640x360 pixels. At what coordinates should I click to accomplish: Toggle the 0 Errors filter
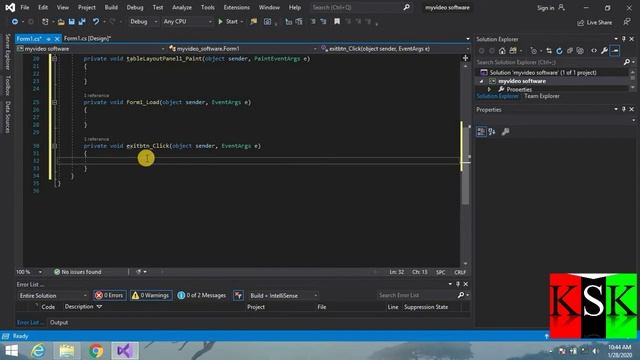[x=109, y=295]
